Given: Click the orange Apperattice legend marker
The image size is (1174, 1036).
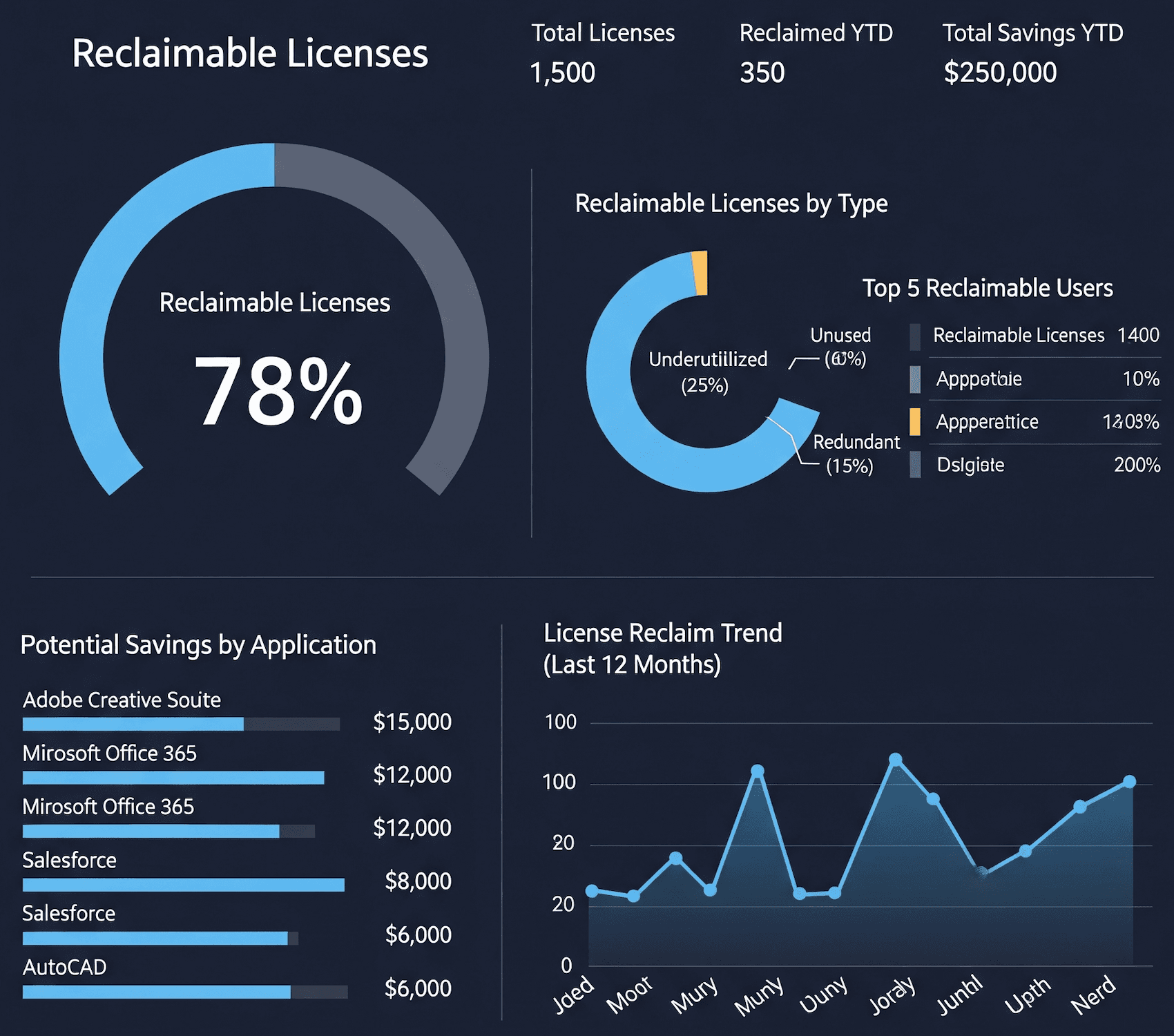Looking at the screenshot, I should 916,421.
